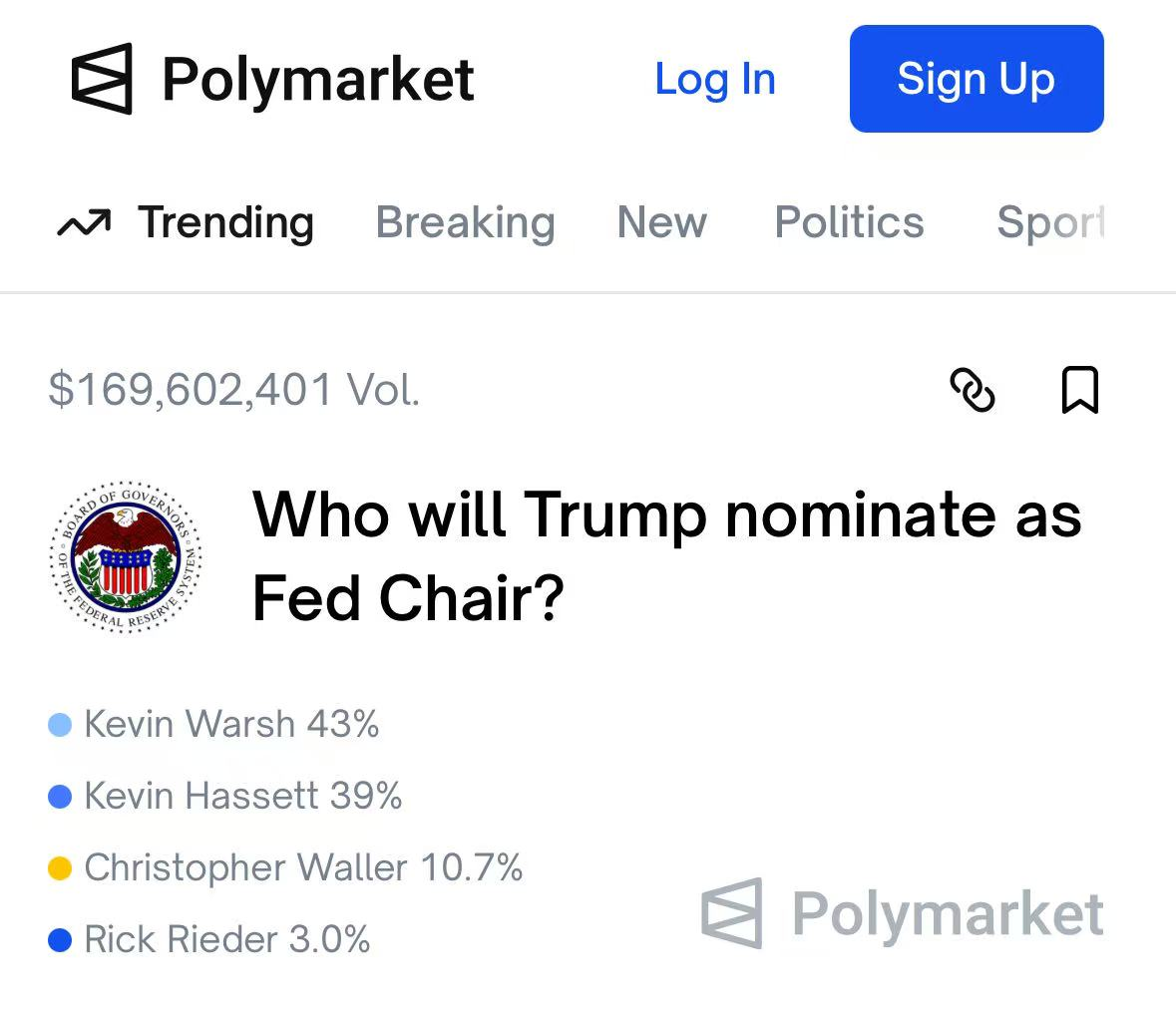This screenshot has height=1019, width=1176.
Task: Click the yellow Christopher Waller dot
Action: (60, 868)
